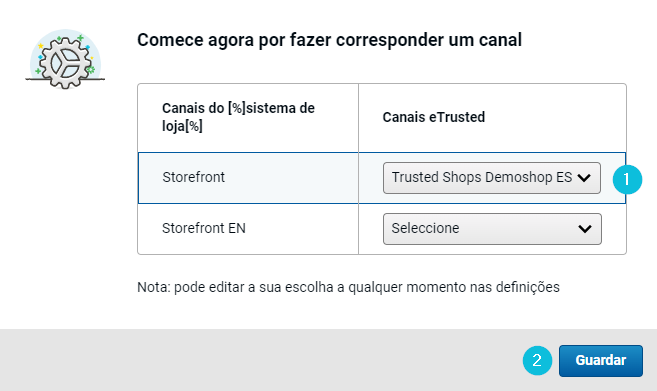Click the highlighted Storefront row's eTrusted cell
The height and width of the screenshot is (391, 657).
[492, 178]
